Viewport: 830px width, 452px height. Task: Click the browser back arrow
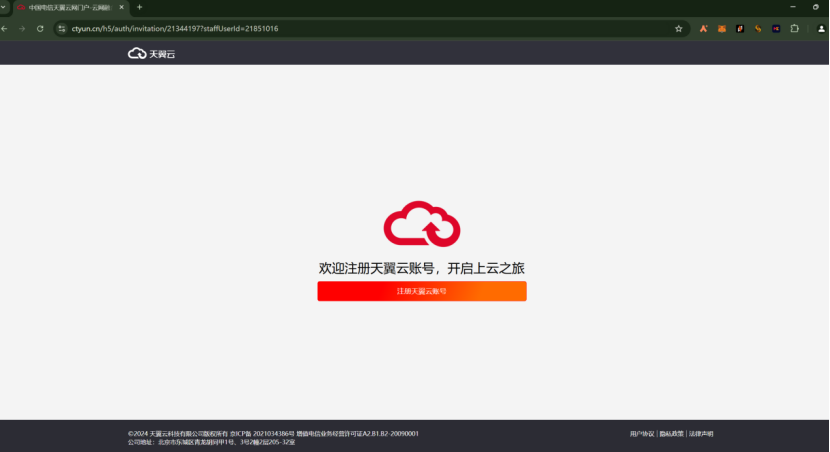5,29
